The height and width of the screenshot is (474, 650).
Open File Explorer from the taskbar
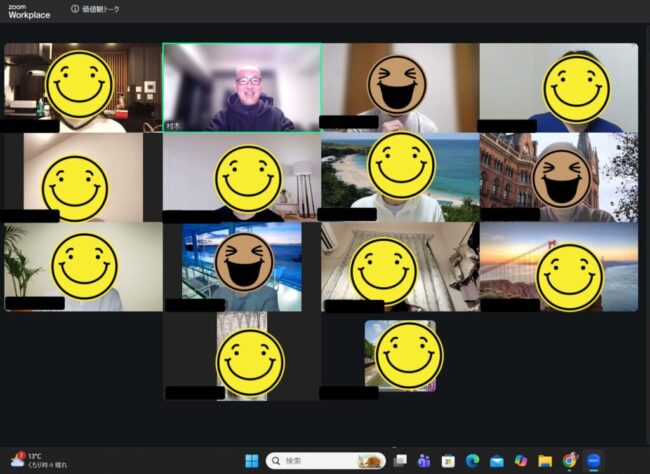(x=545, y=460)
